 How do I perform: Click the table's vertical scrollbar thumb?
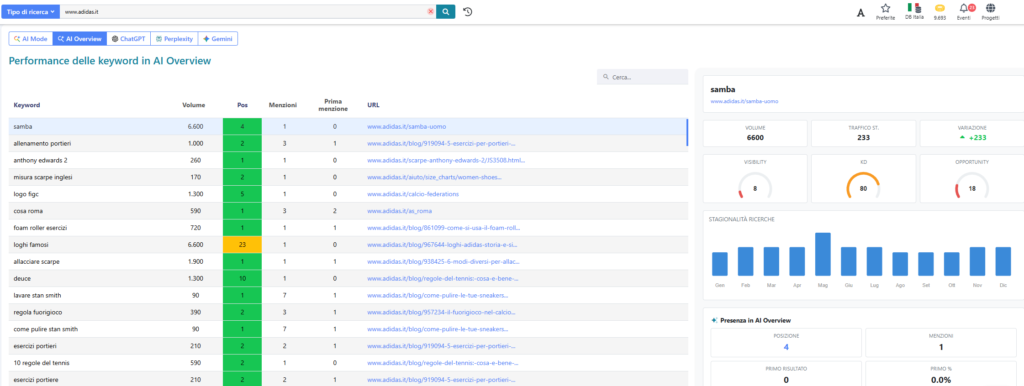click(687, 132)
